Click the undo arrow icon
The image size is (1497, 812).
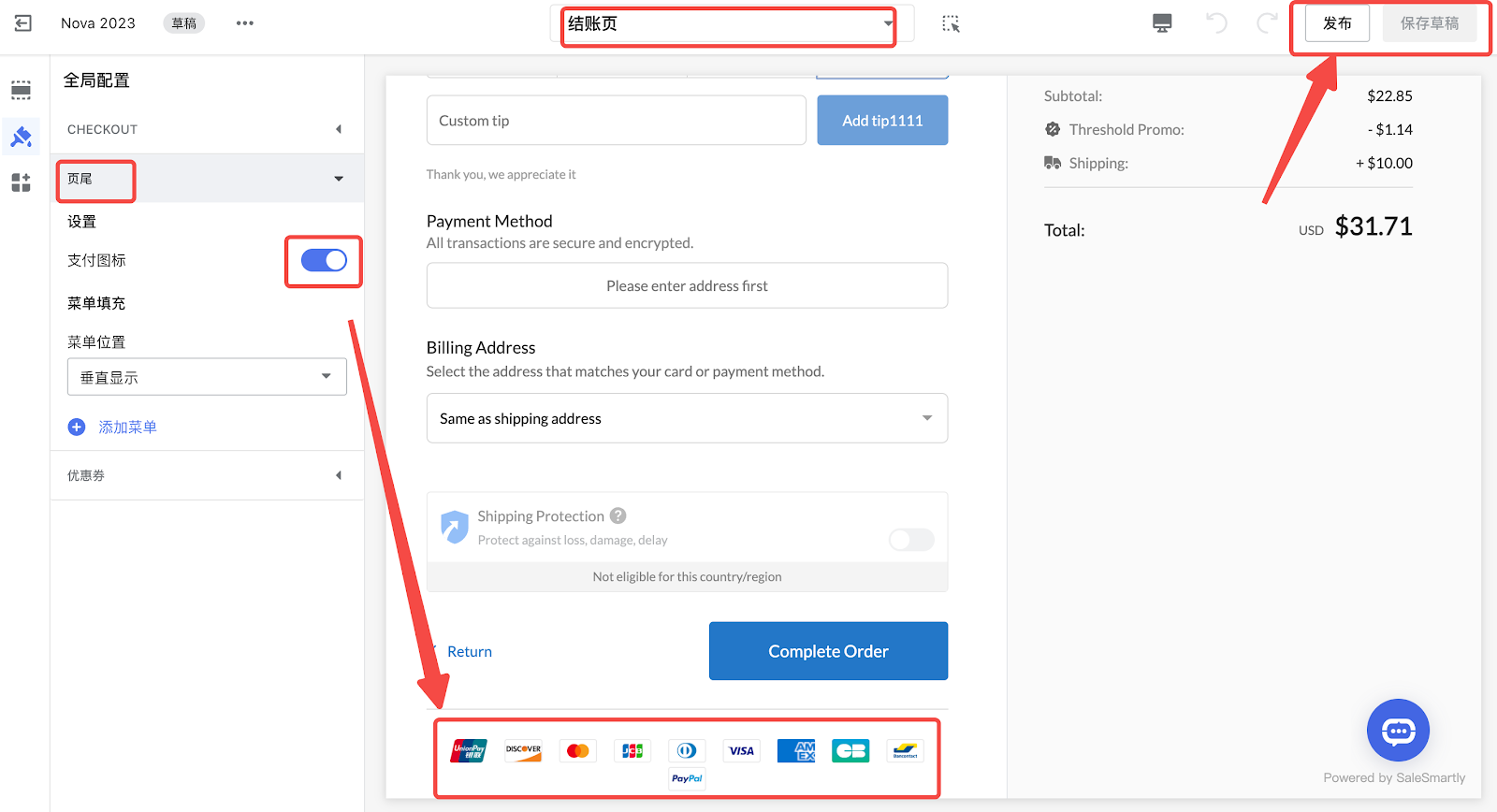1216,23
